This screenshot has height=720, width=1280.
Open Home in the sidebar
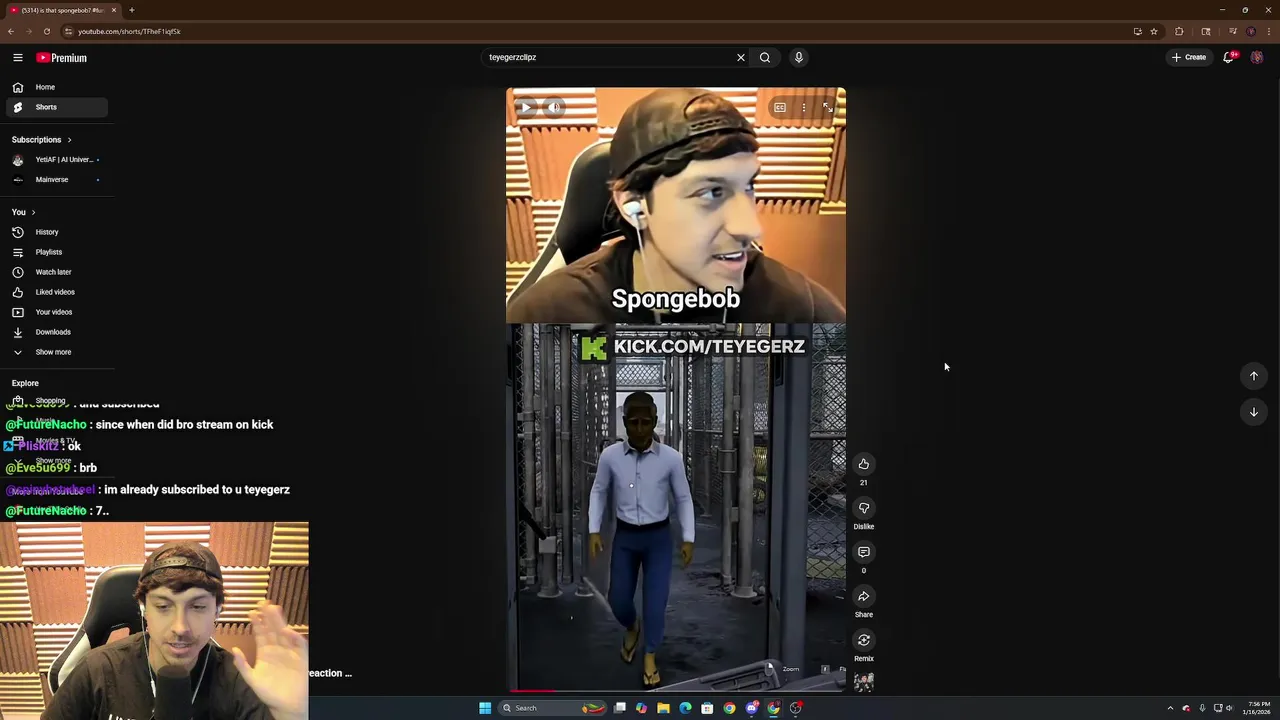[x=56, y=87]
